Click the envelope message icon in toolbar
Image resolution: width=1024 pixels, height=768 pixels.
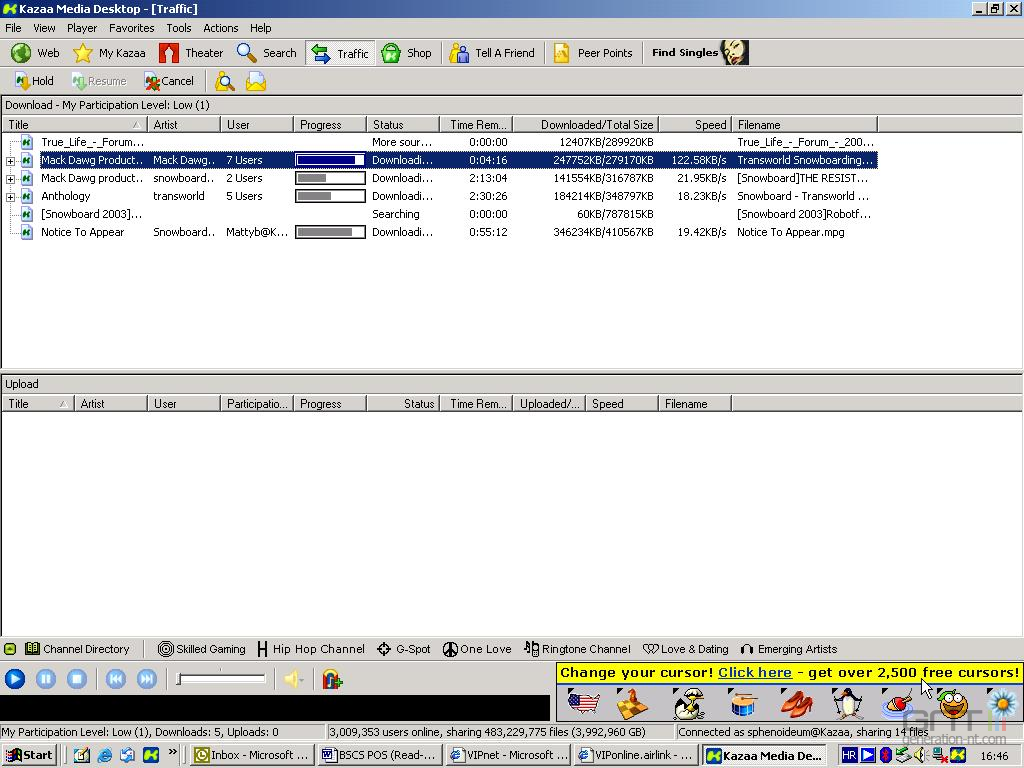[x=255, y=82]
